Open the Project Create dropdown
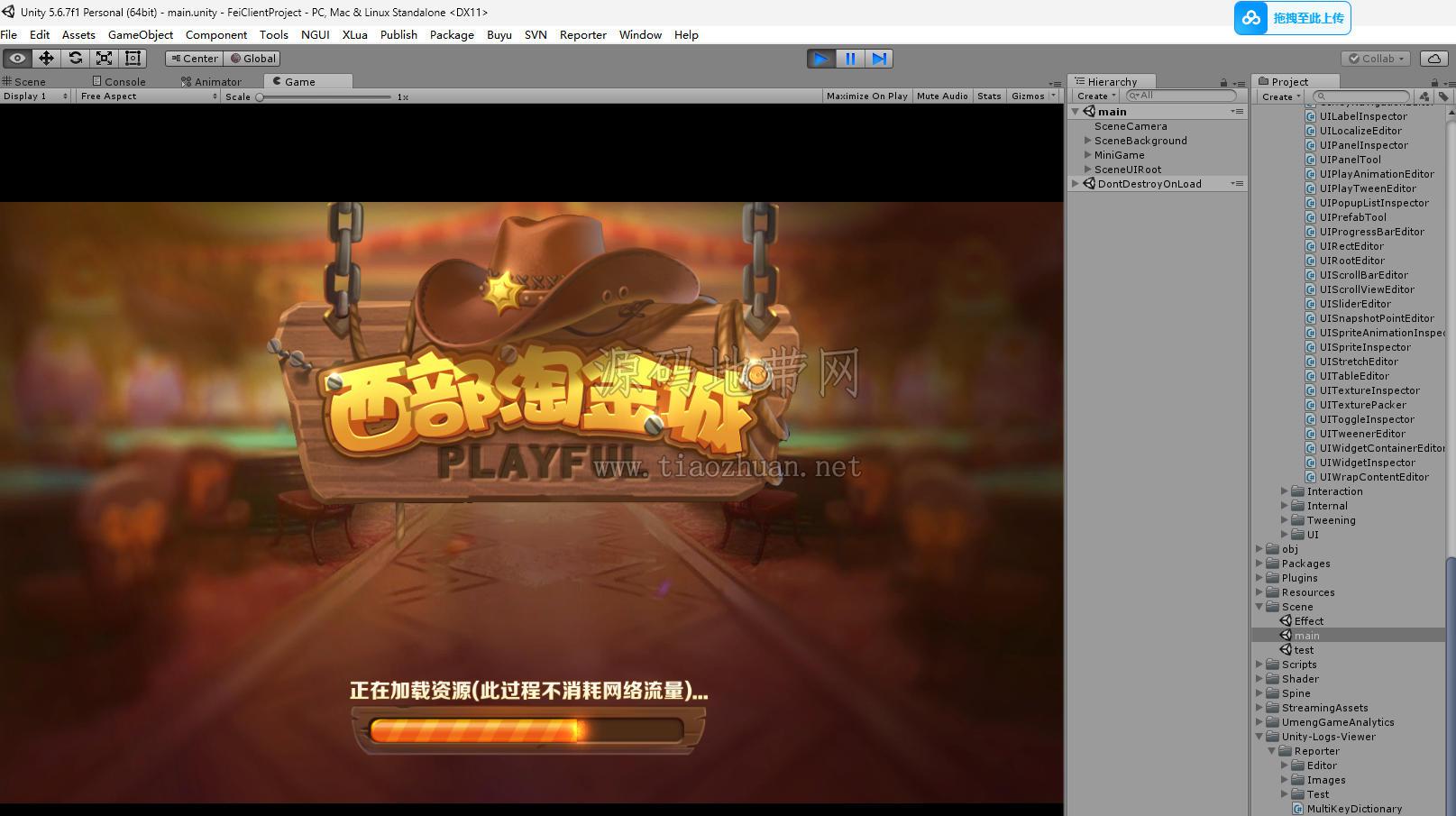Viewport: 1456px width, 816px height. coord(1281,96)
